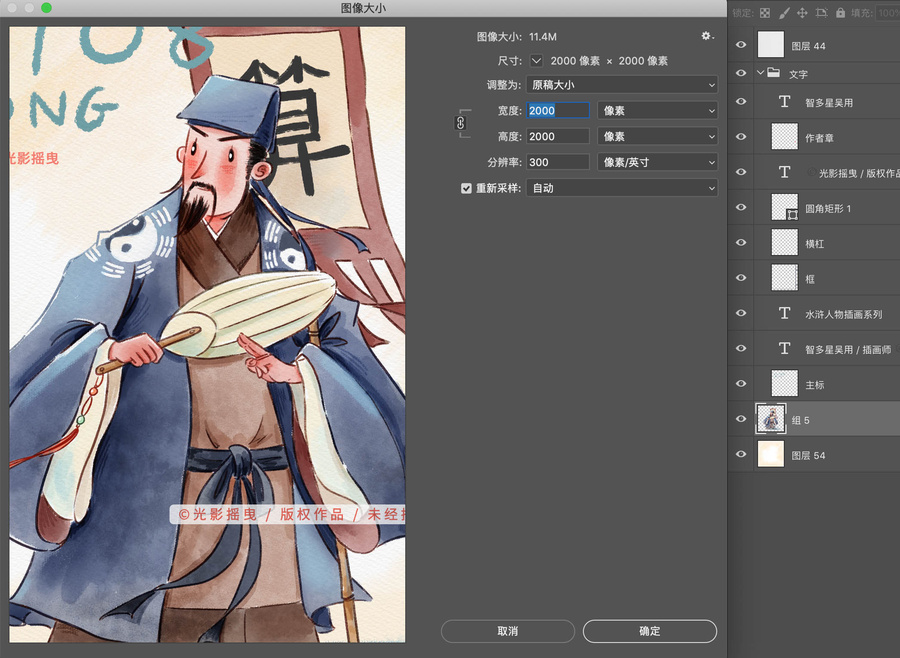Hide the 图层 54 layer
This screenshot has height=658, width=900.
741,454
